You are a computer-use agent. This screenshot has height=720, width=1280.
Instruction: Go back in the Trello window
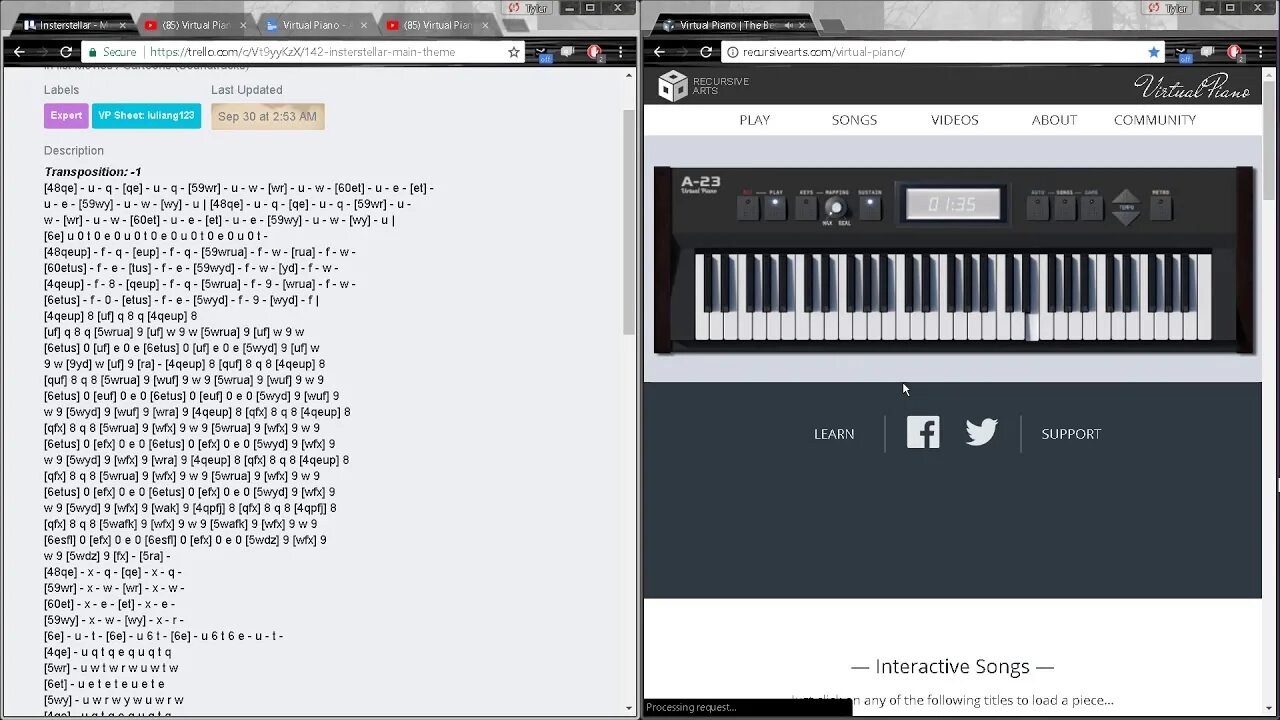click(x=19, y=52)
